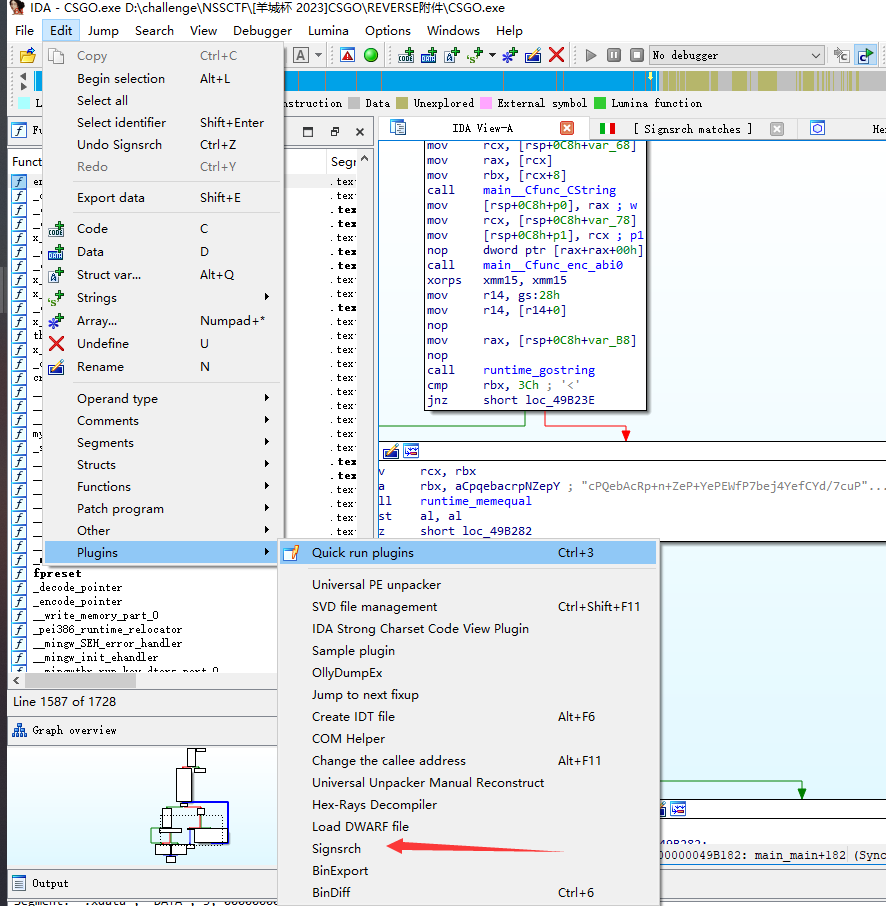This screenshot has height=906, width=886.
Task: Close the IDA View-A tab
Action: click(567, 128)
